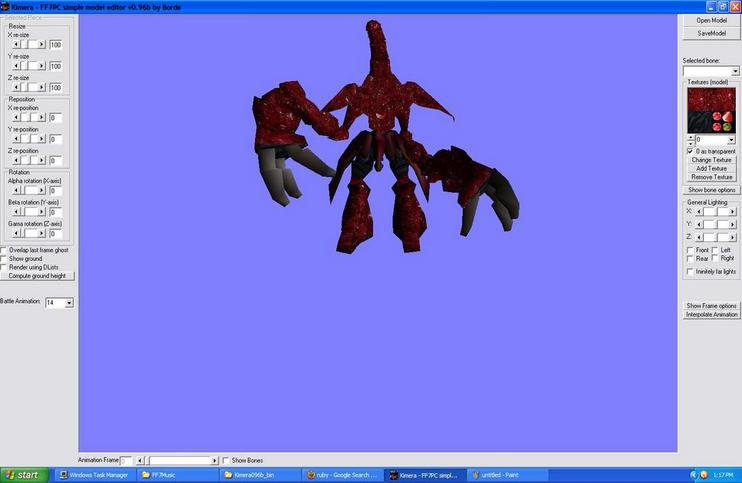Screen dimensions: 742x483
Task: Click Alpha rotation right arrow
Action: pyautogui.click(x=42, y=190)
